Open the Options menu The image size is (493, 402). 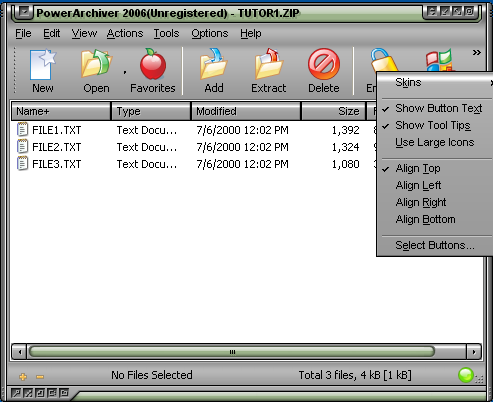click(x=210, y=33)
